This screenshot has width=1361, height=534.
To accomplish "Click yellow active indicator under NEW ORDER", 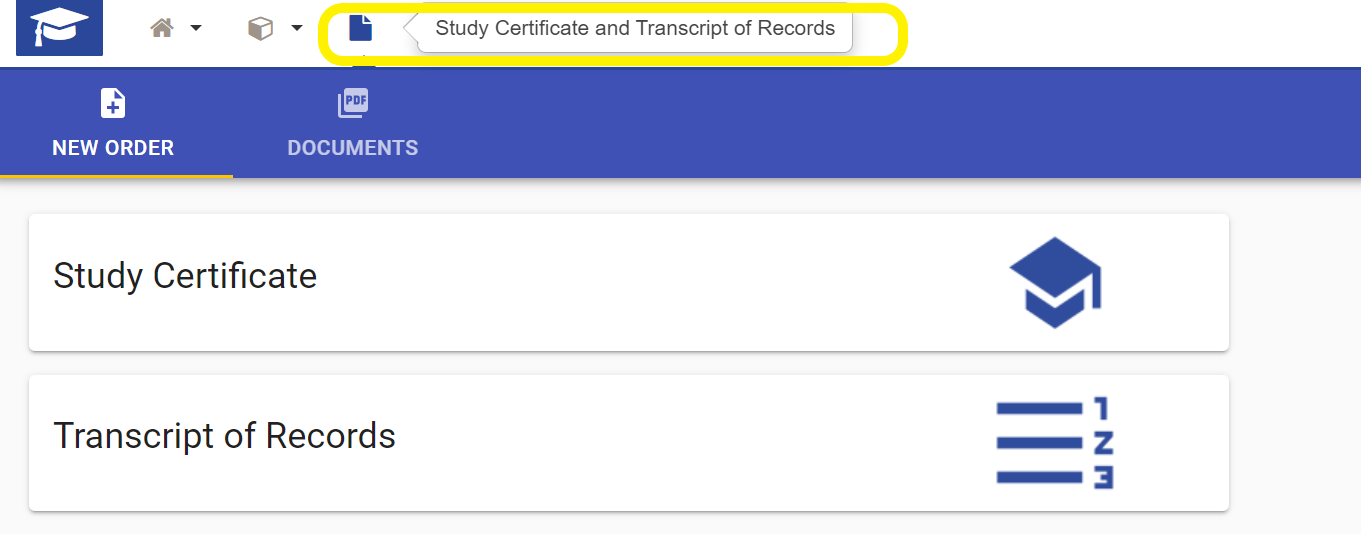I will tap(116, 176).
